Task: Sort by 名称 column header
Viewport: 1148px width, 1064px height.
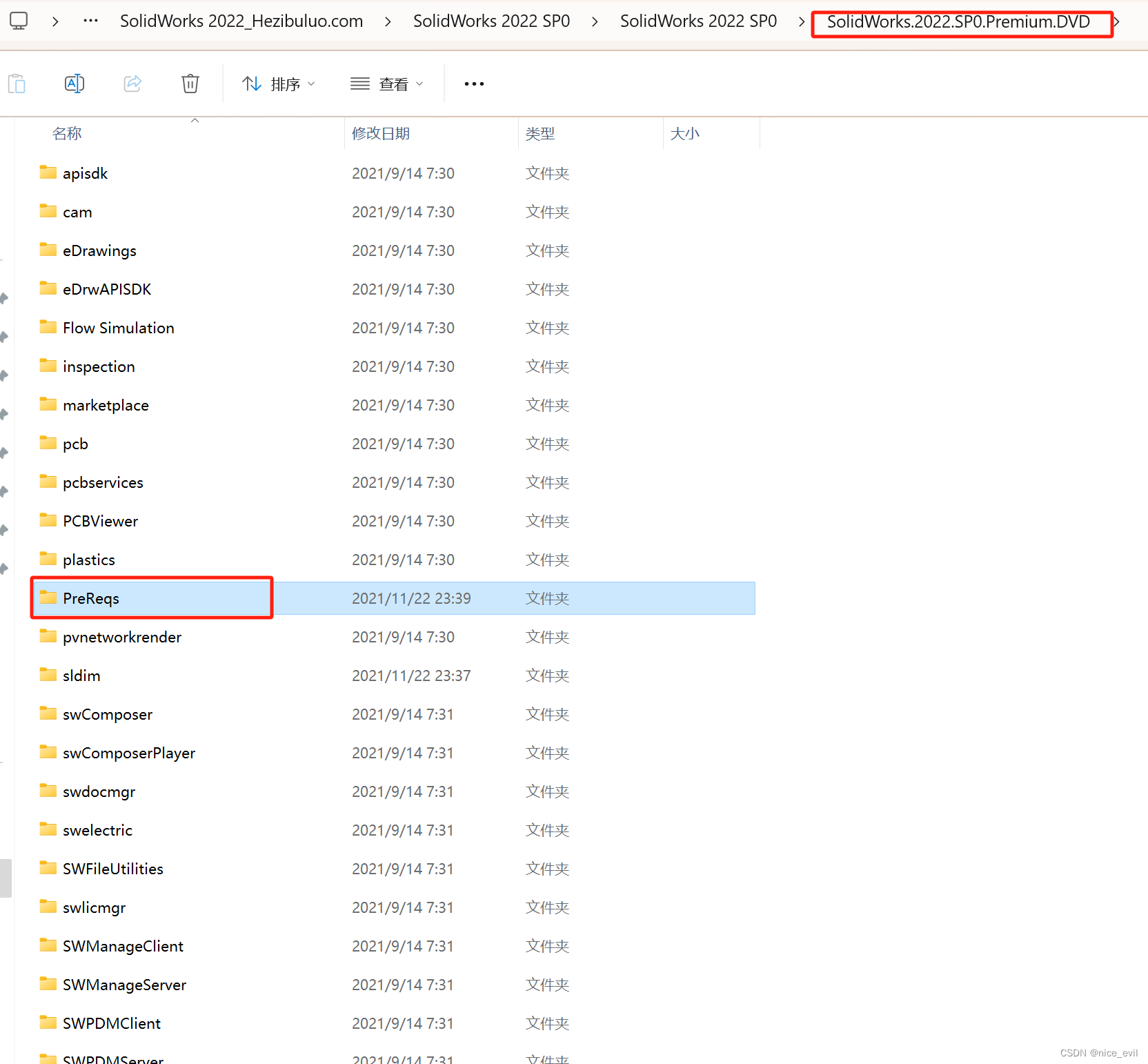Action: [67, 133]
